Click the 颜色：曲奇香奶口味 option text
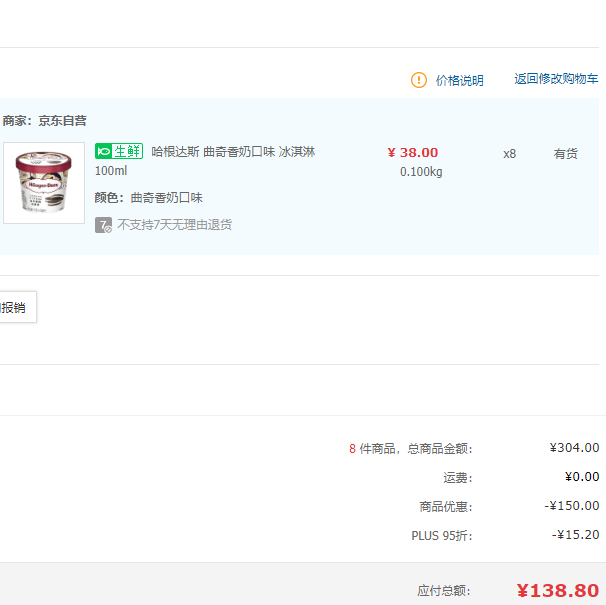This screenshot has width=606, height=605. (149, 198)
